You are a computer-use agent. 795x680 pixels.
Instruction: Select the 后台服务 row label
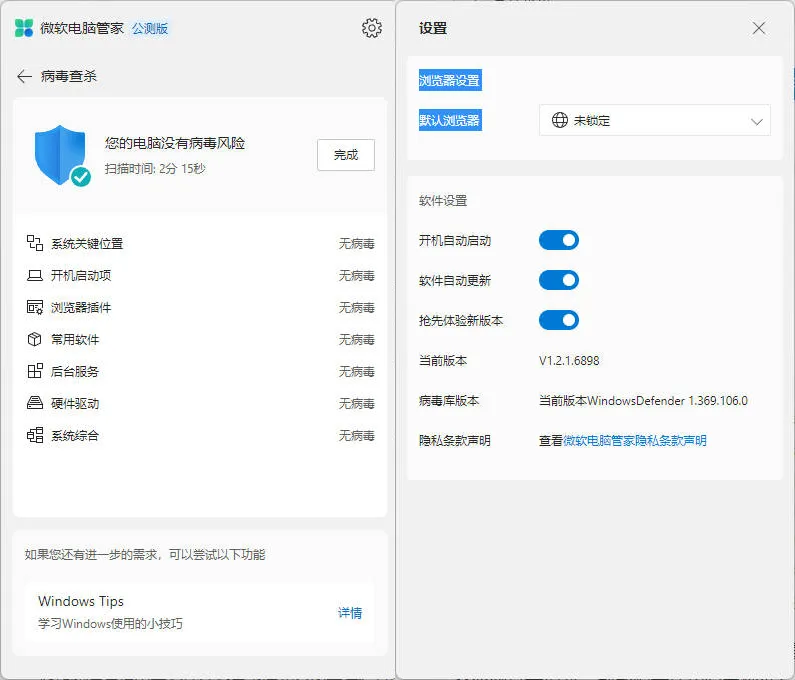tap(75, 371)
